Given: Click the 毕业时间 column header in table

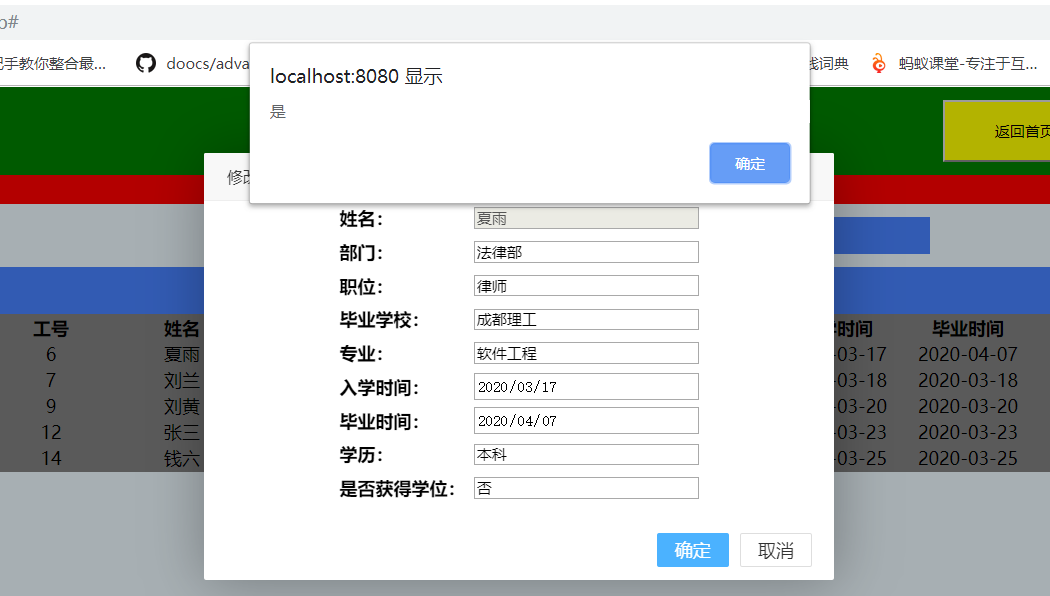Looking at the screenshot, I should click(968, 329).
